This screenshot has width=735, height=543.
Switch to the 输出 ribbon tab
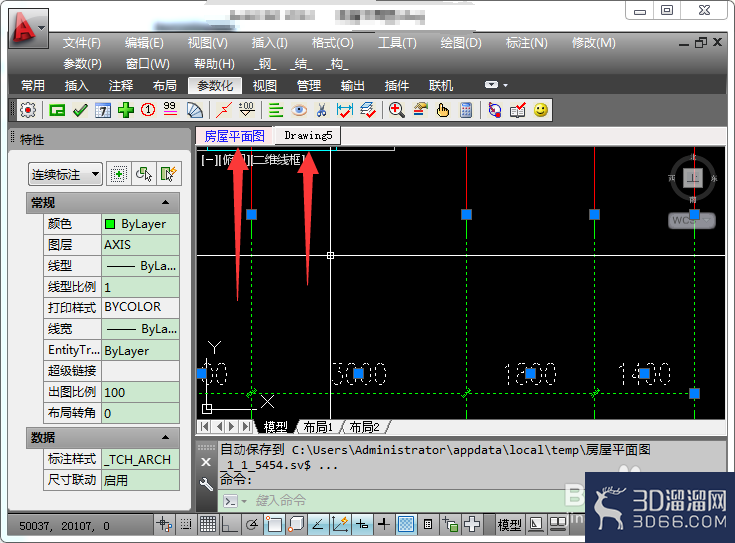(352, 85)
